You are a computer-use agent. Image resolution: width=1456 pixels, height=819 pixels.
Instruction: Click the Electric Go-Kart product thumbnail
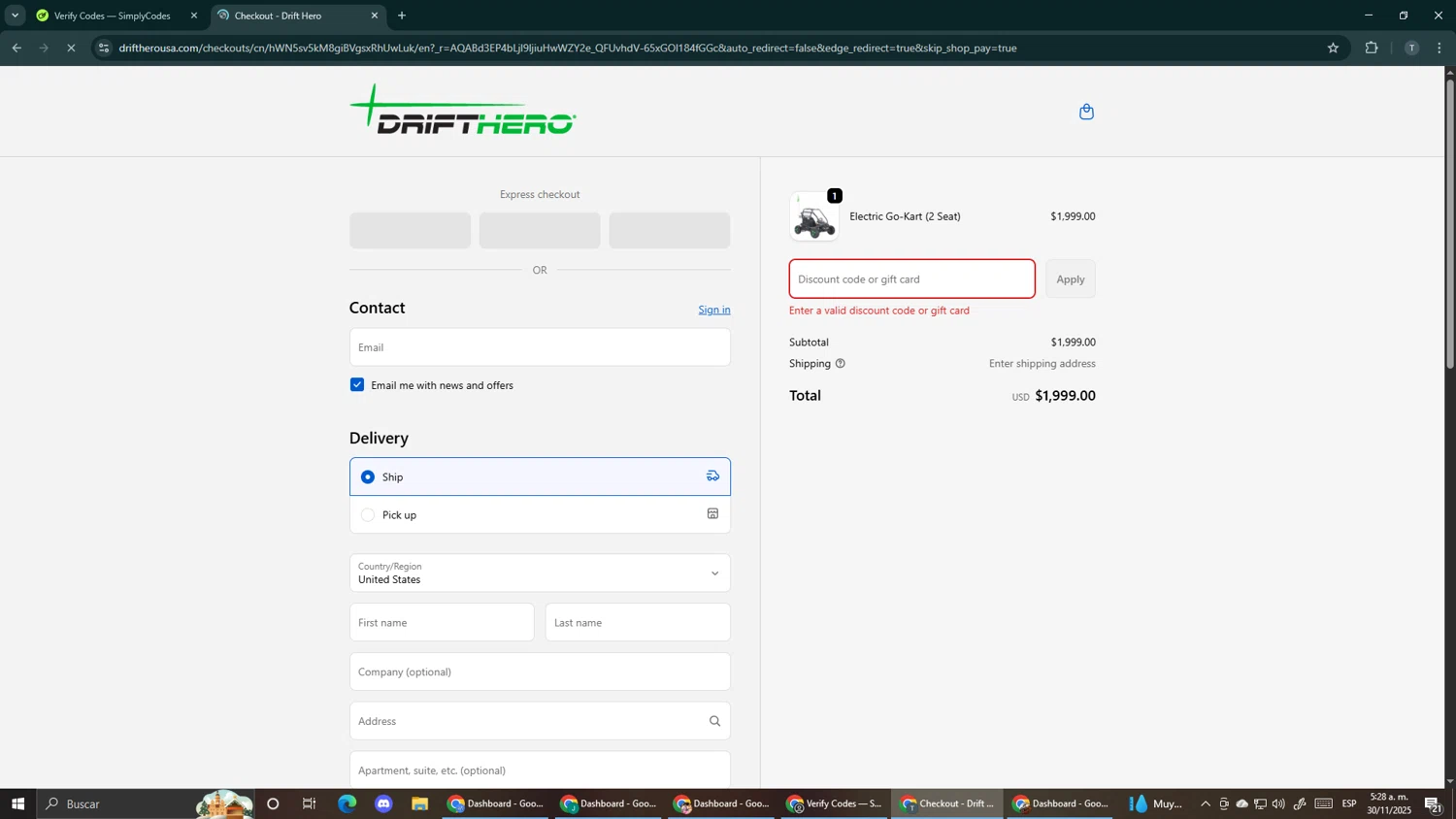click(813, 217)
